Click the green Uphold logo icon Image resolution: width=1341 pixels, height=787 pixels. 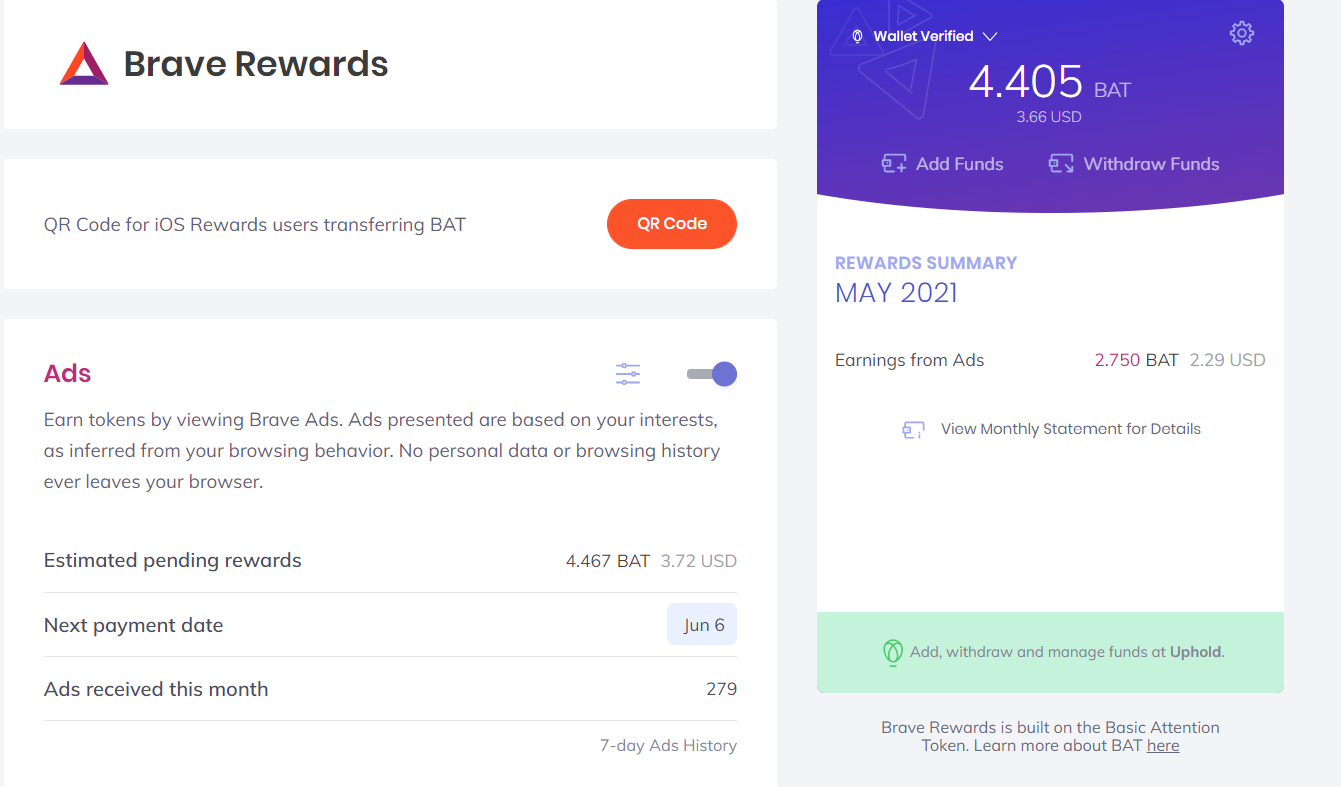[893, 652]
